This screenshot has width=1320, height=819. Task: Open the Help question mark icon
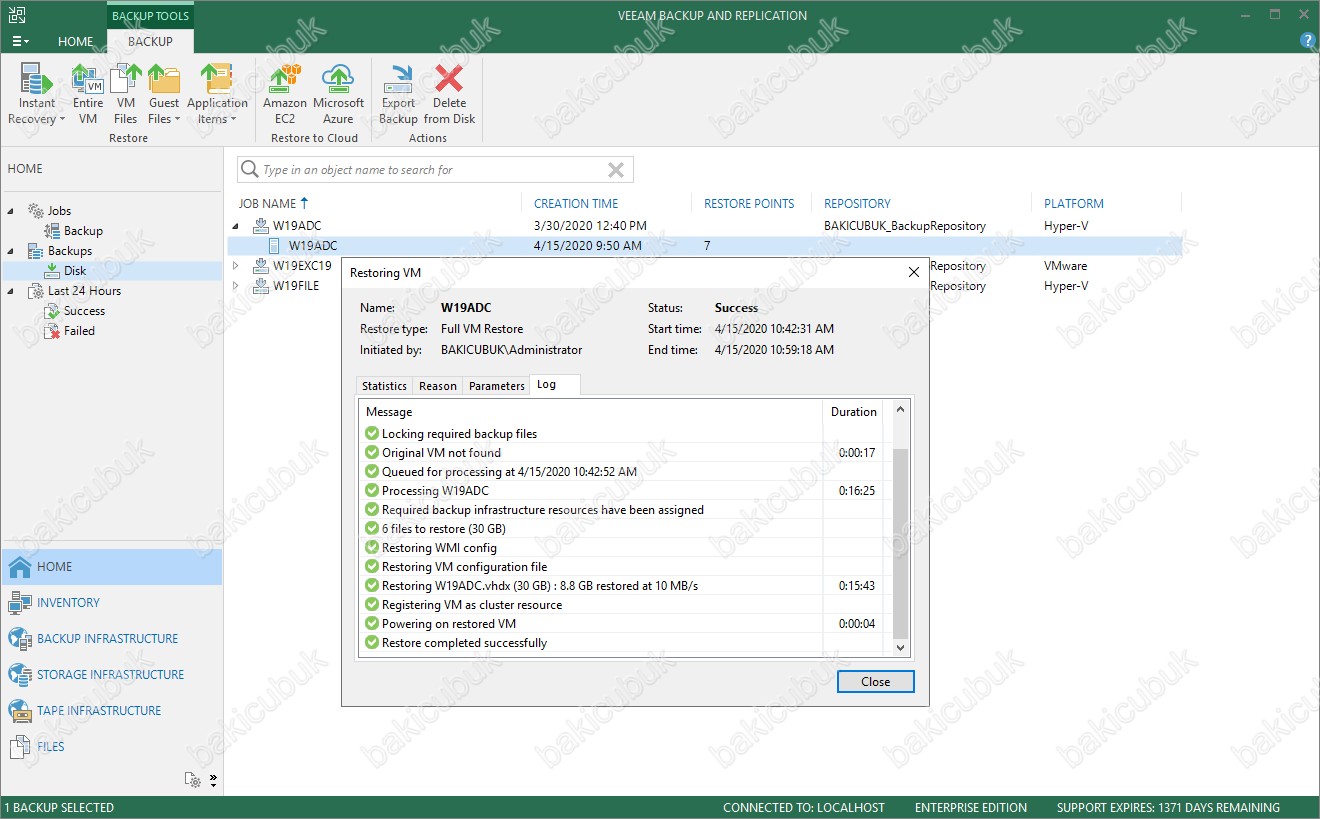point(1307,41)
